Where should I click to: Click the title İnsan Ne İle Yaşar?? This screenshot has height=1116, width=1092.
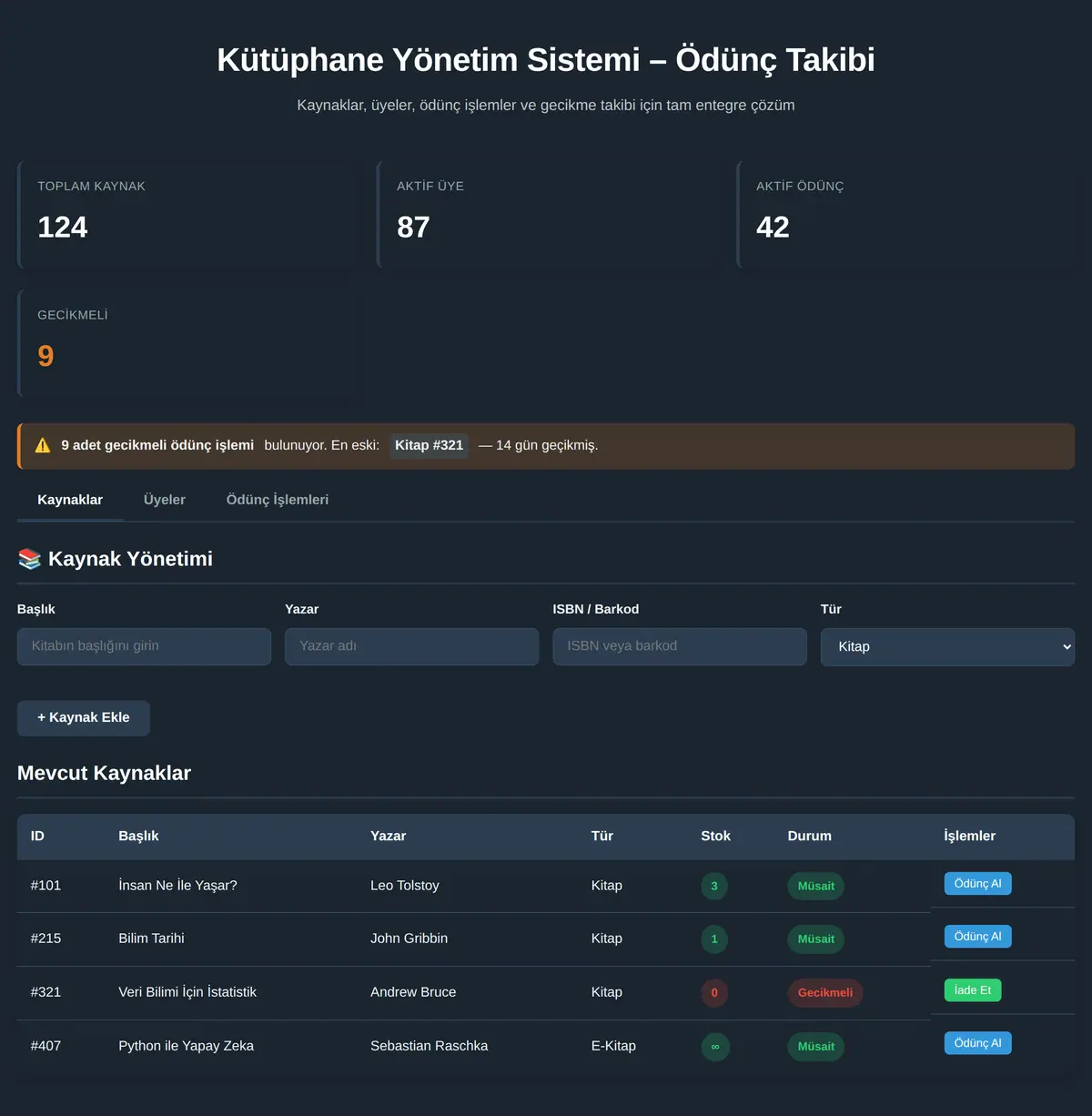[177, 886]
